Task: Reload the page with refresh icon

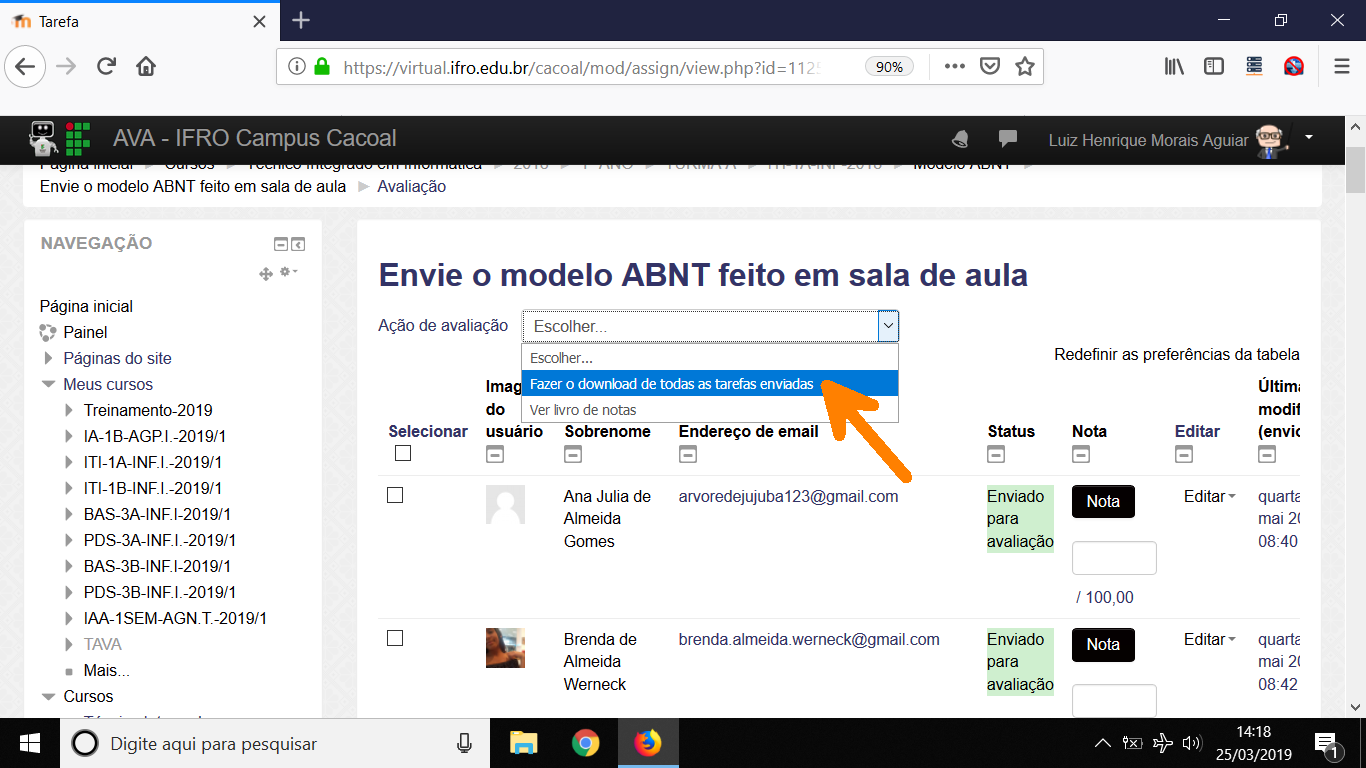Action: click(x=106, y=67)
